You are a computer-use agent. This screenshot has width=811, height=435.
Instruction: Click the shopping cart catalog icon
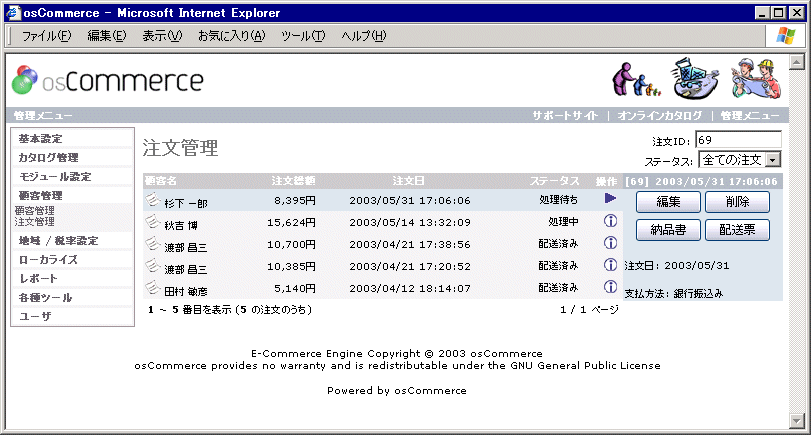coord(695,79)
